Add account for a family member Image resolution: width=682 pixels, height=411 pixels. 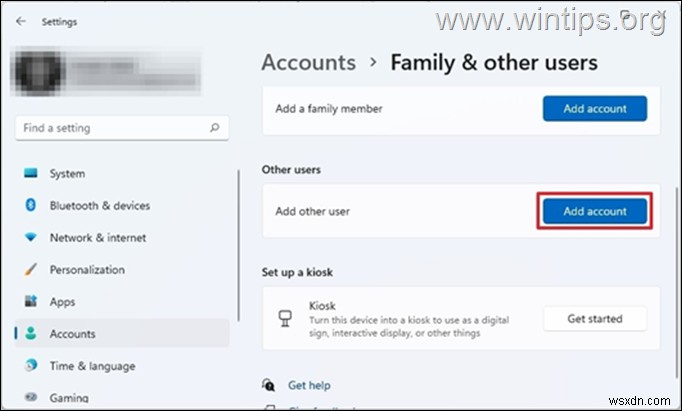pyautogui.click(x=594, y=108)
